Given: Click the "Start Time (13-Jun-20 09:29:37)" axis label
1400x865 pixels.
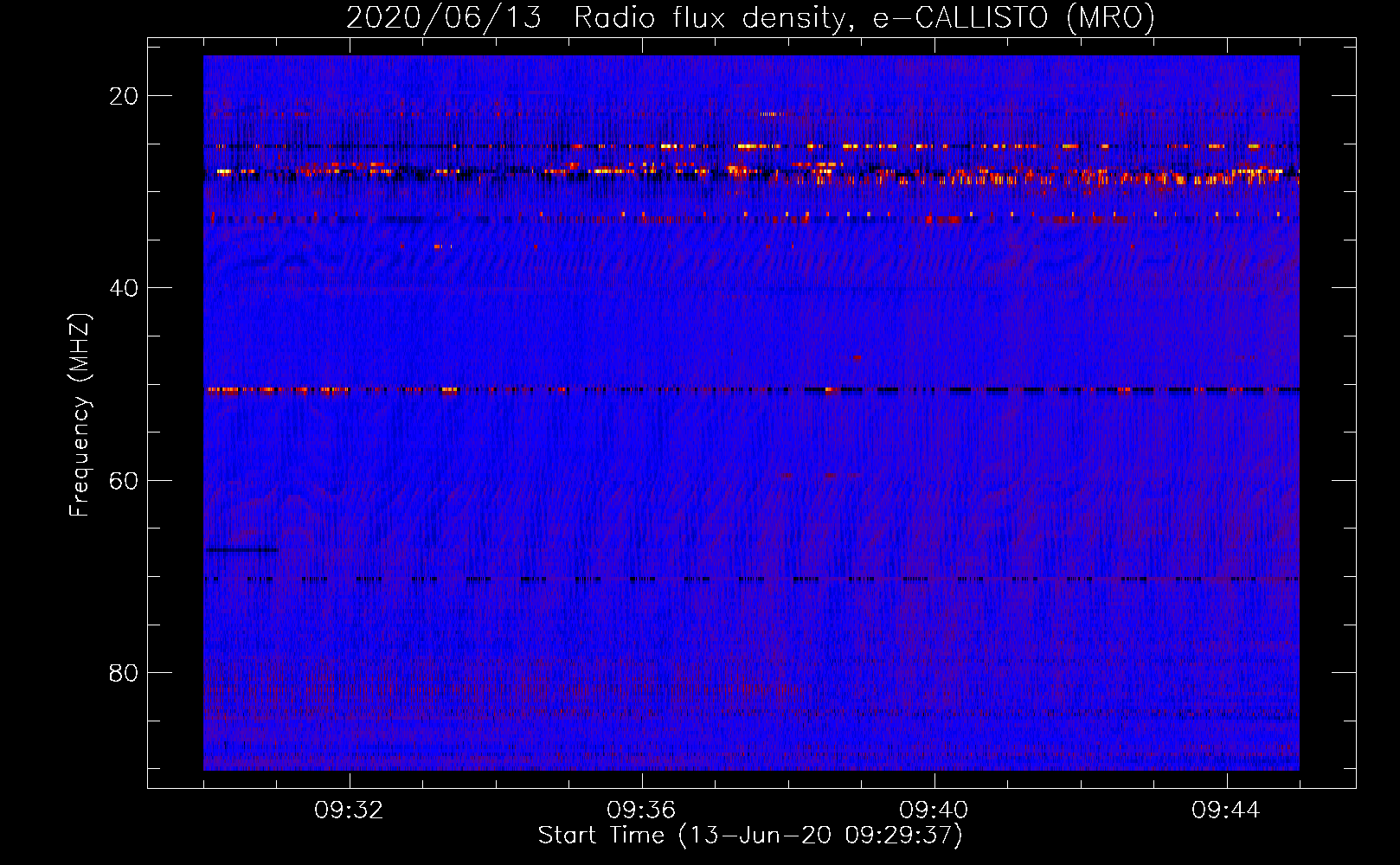Looking at the screenshot, I should click(x=750, y=836).
